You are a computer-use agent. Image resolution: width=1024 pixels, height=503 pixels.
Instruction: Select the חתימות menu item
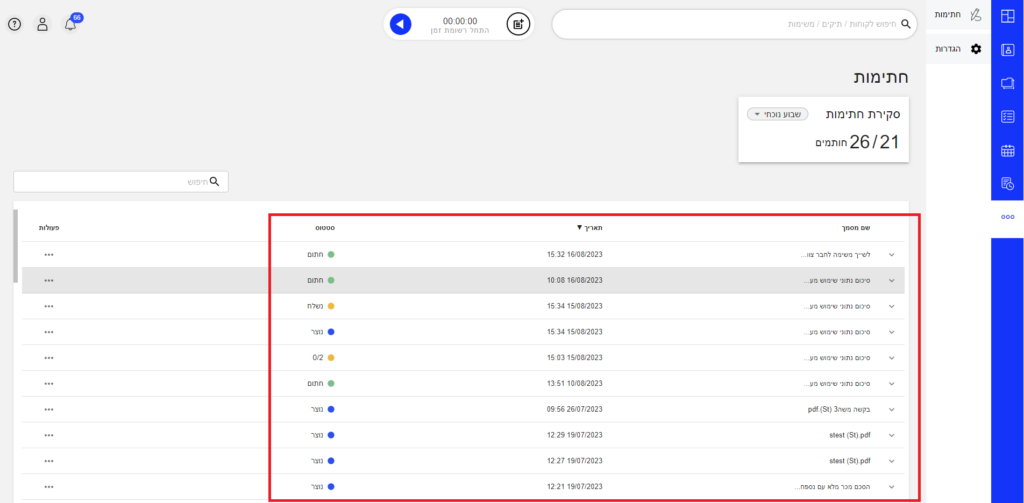(957, 14)
